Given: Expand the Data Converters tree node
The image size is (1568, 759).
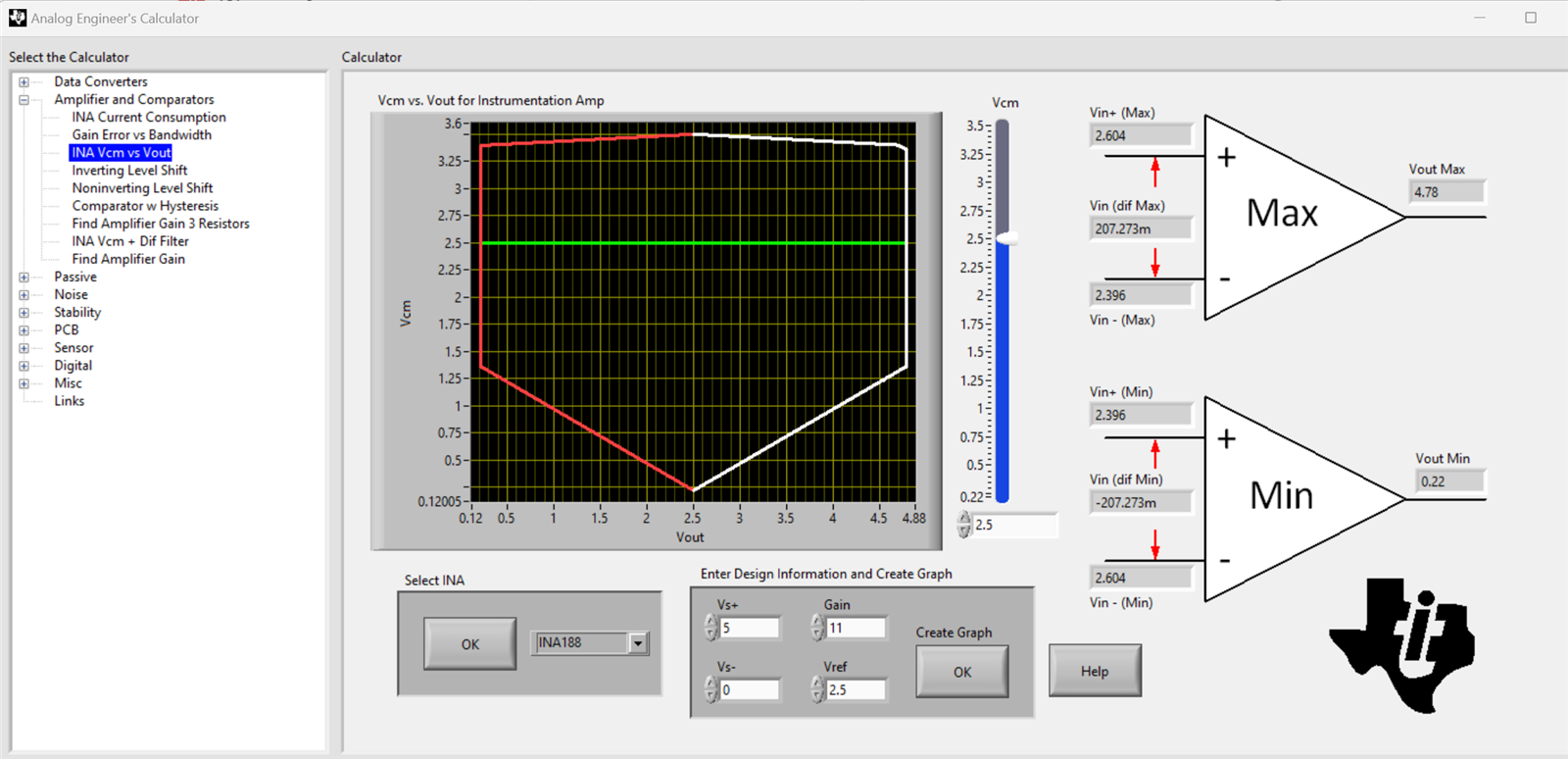Looking at the screenshot, I should point(24,82).
